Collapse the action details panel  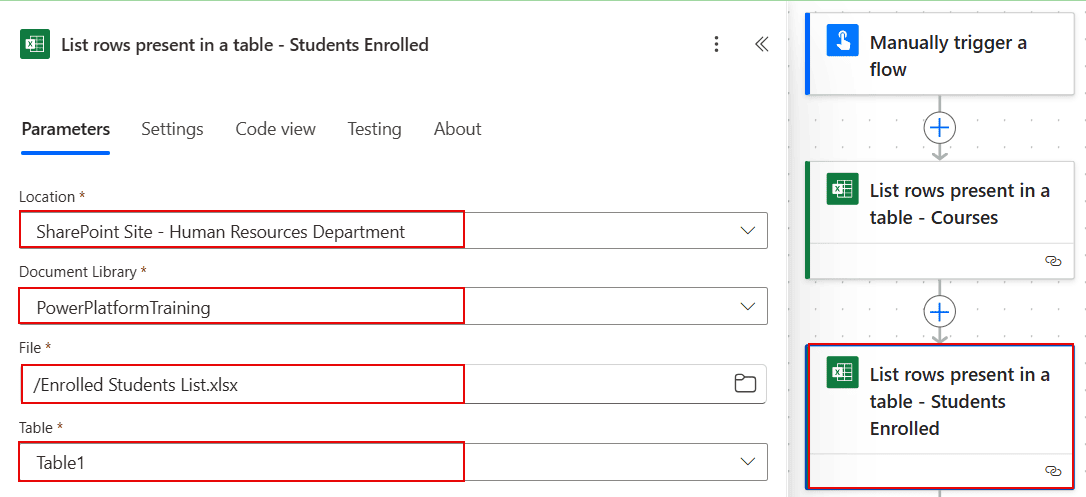[761, 45]
